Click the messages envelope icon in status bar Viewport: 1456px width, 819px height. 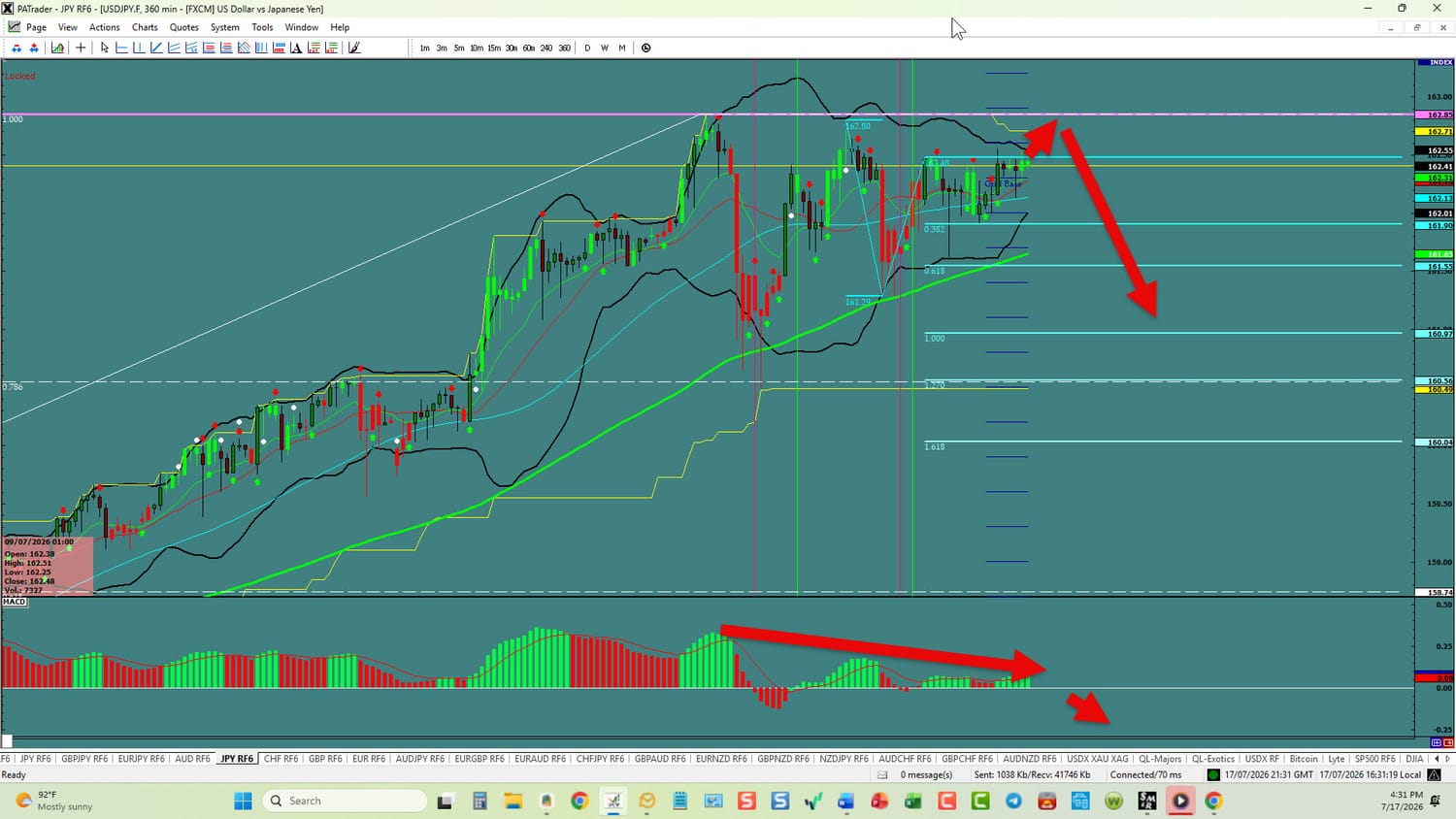click(882, 774)
